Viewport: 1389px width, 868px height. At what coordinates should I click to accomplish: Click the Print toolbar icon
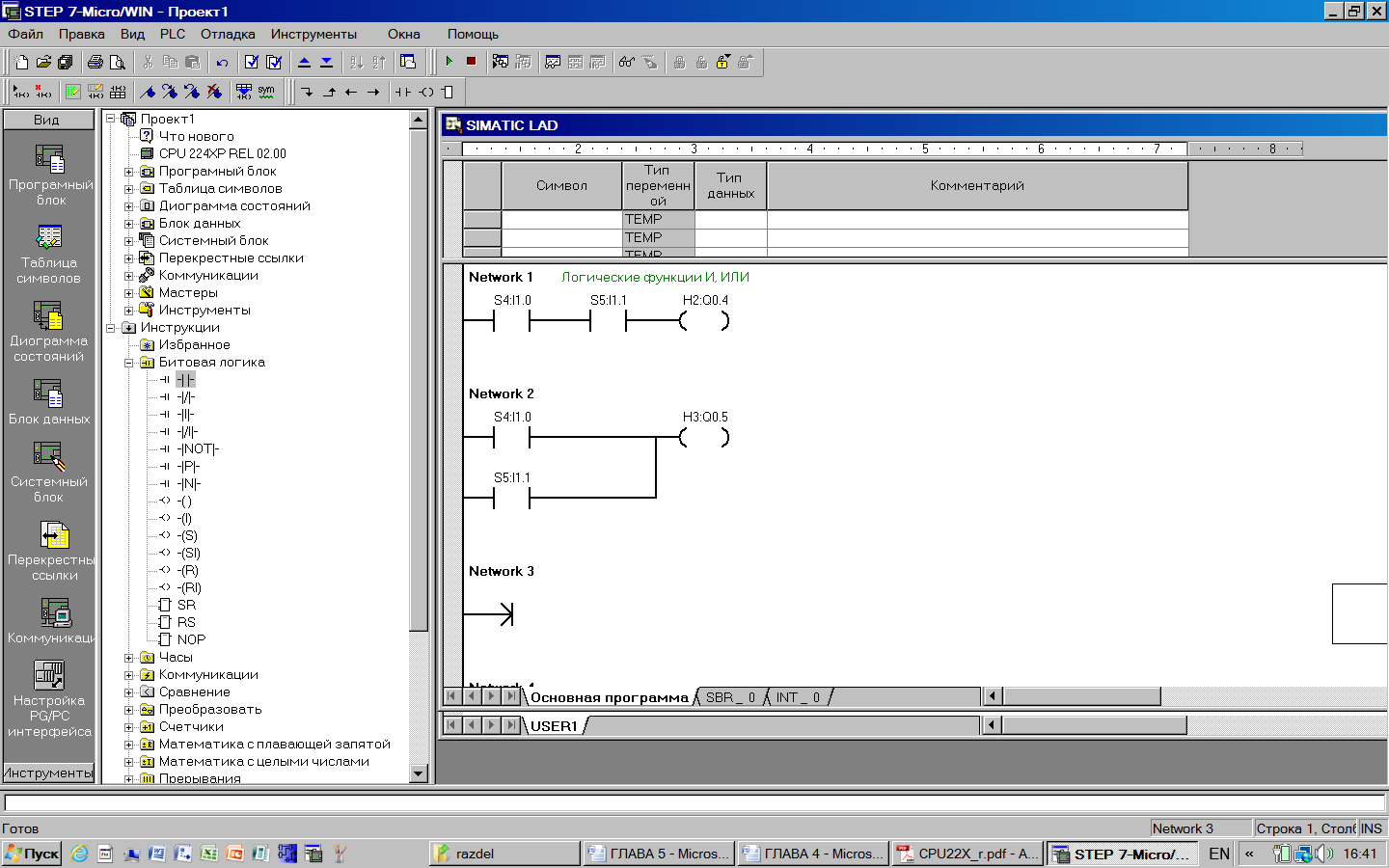95,62
